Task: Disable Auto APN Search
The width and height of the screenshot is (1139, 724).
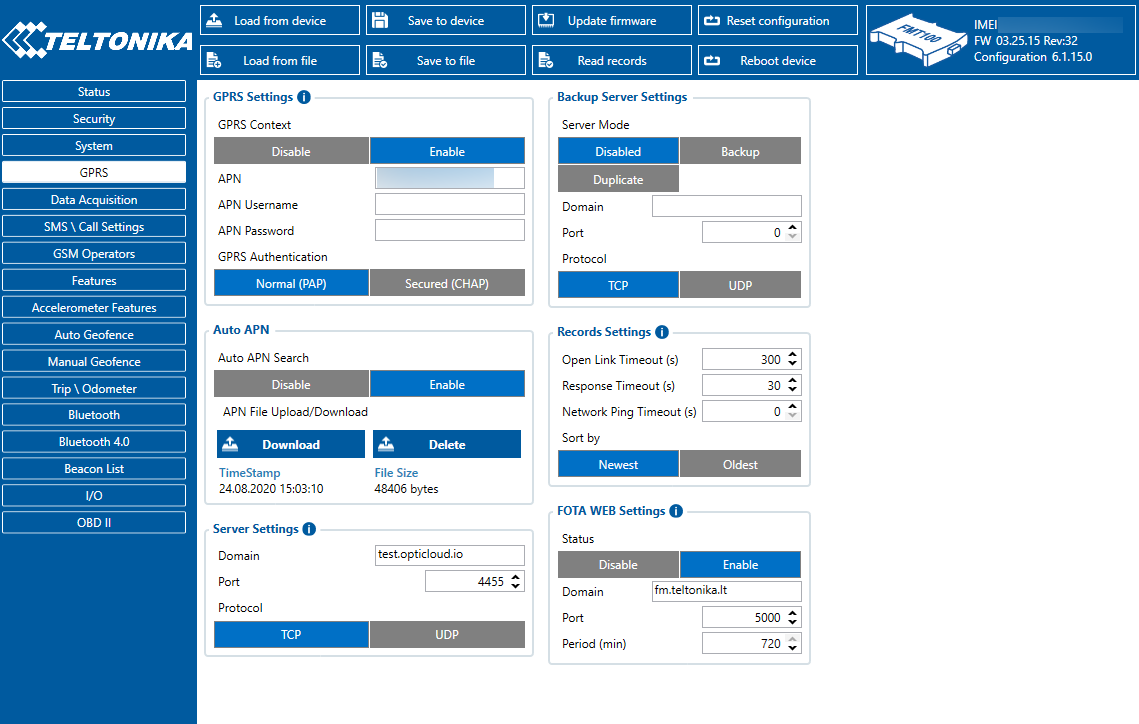Action: tap(291, 384)
